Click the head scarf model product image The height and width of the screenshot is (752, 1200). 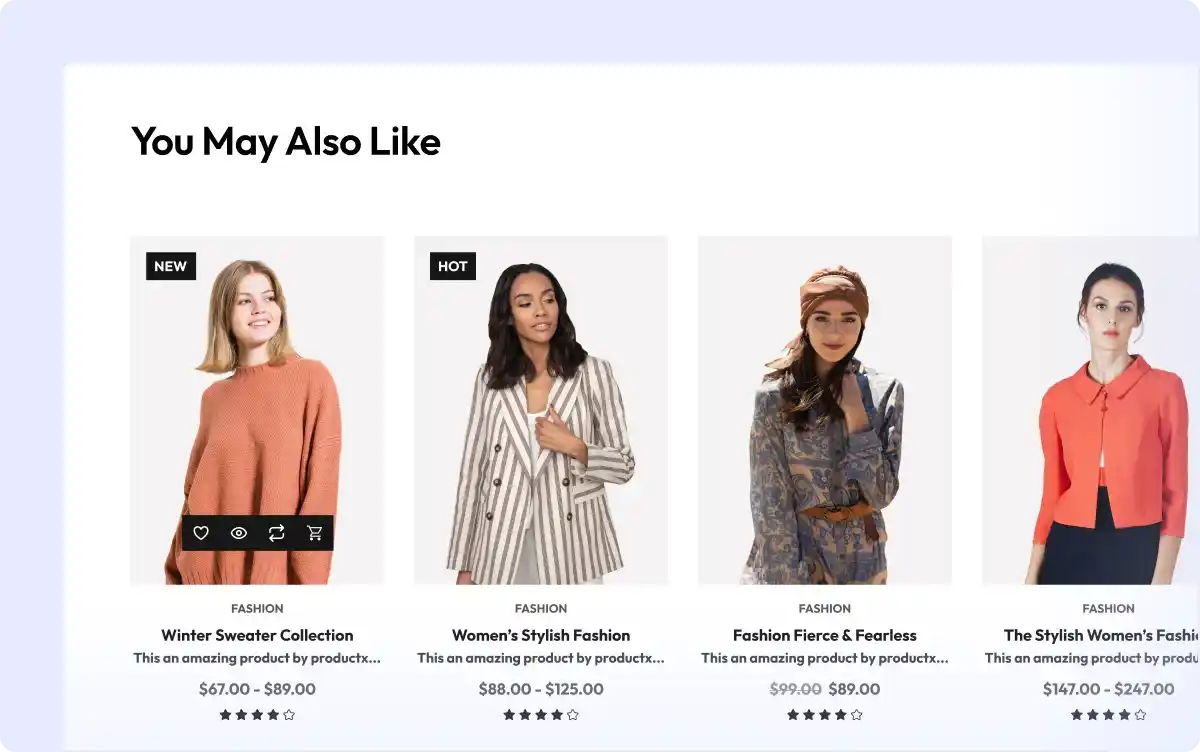pyautogui.click(x=825, y=420)
